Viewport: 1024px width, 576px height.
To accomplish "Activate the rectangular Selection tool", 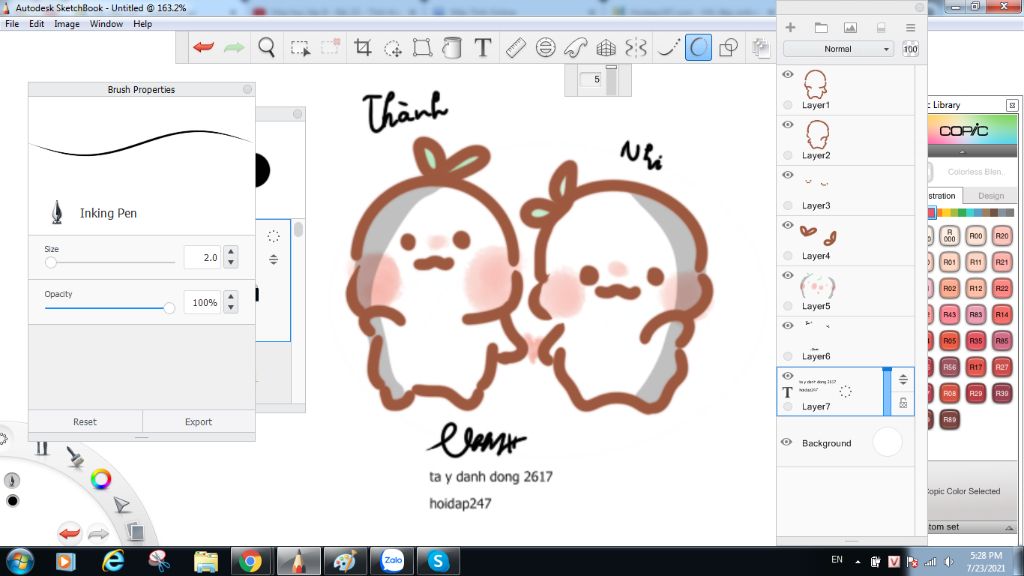I will coord(300,48).
